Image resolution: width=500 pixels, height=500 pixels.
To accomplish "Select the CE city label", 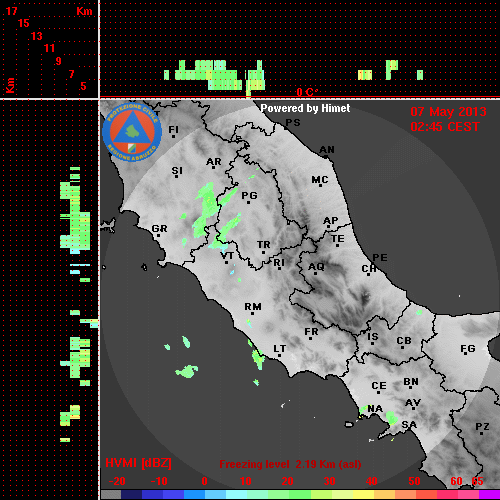I will pos(379,386).
